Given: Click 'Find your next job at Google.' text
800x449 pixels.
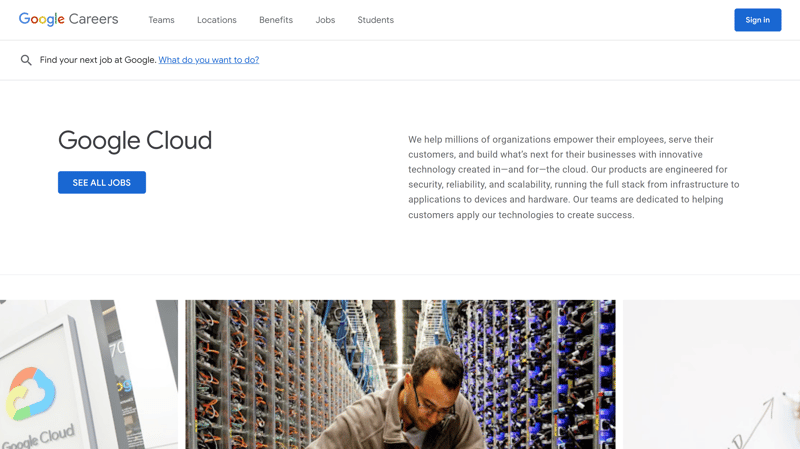Looking at the screenshot, I should pos(98,60).
